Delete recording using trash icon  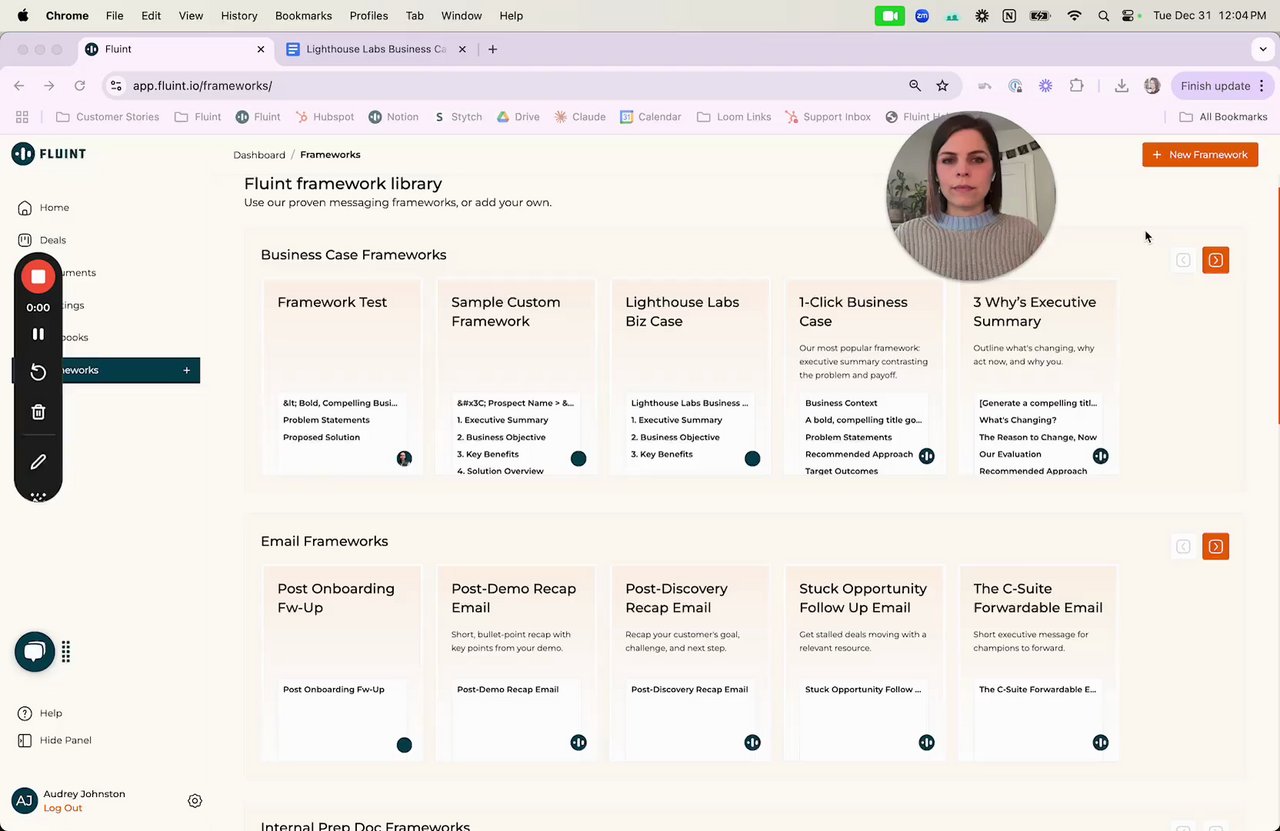38,412
